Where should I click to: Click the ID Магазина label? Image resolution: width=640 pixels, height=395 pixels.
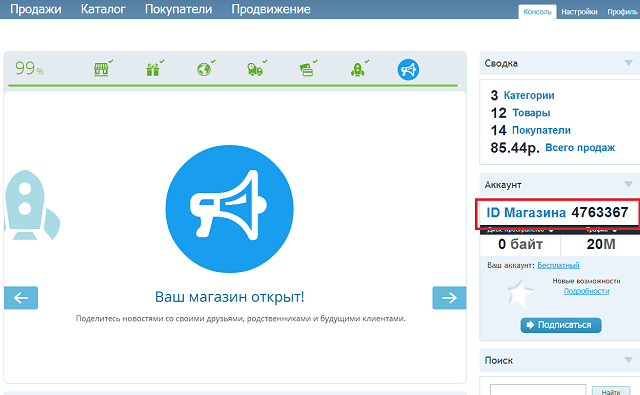click(526, 213)
